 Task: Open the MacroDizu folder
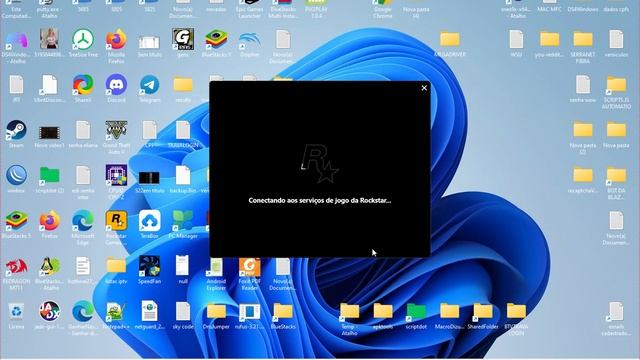pos(449,312)
